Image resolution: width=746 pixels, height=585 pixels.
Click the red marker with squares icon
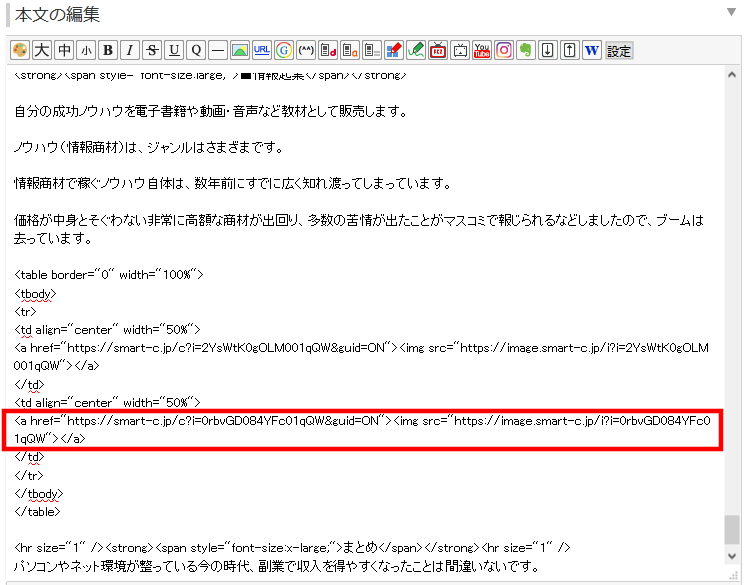pos(394,50)
